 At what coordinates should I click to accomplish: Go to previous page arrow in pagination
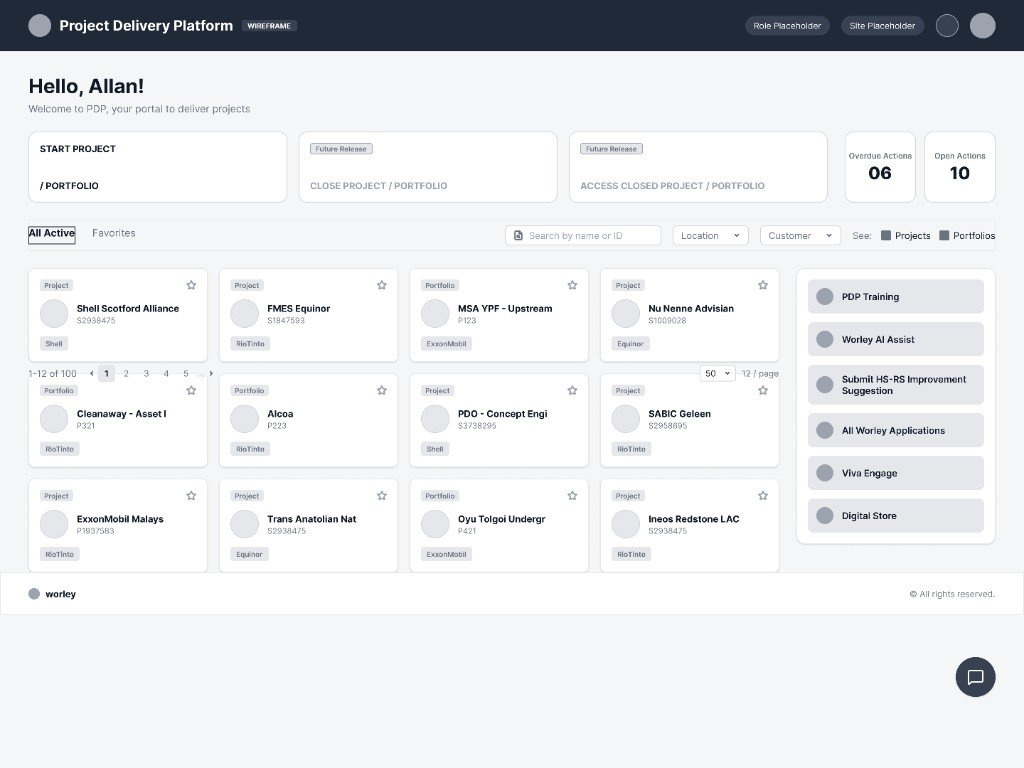click(x=91, y=374)
